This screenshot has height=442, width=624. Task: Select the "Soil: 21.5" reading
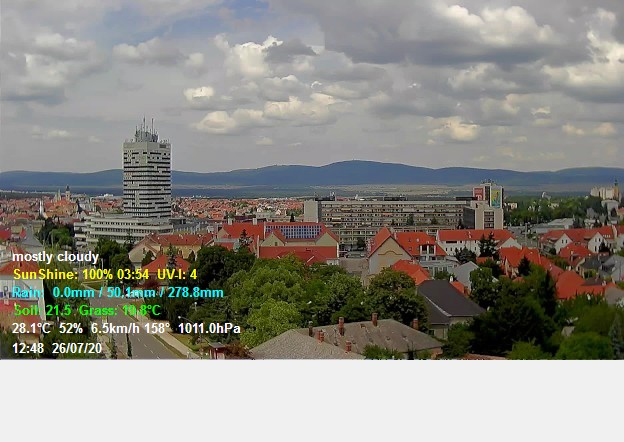click(x=43, y=310)
